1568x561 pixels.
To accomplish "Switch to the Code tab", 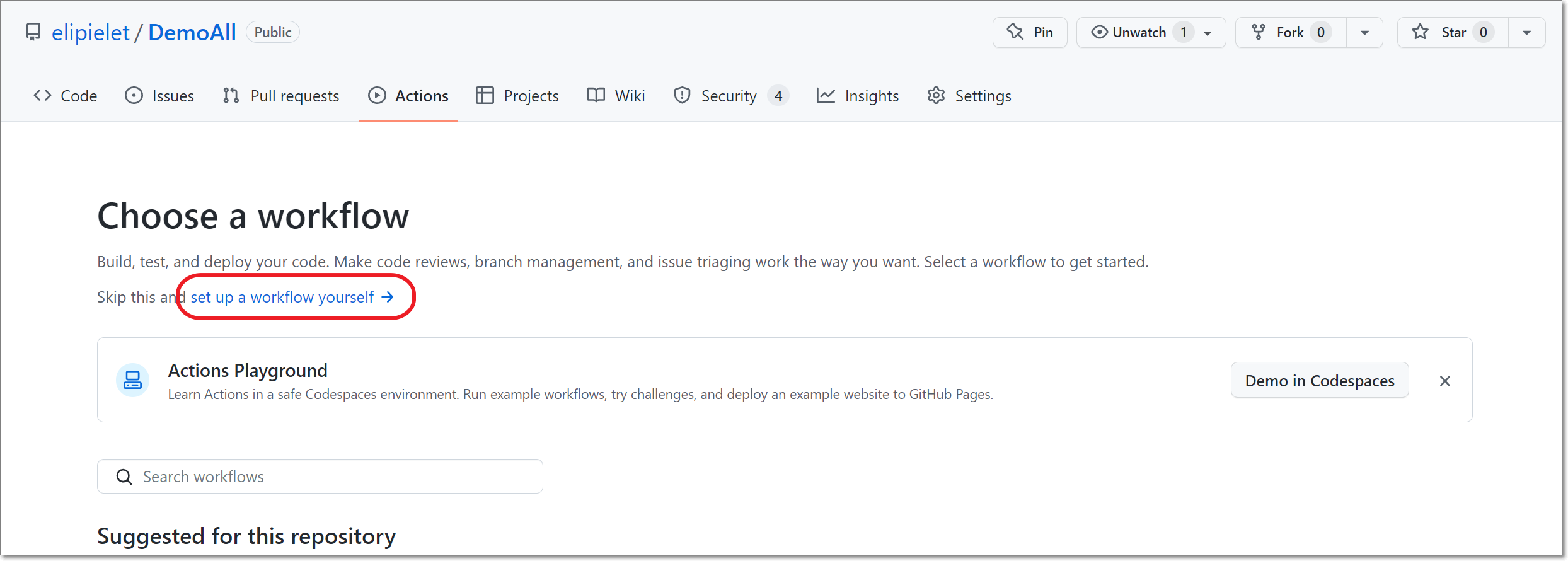I will click(65, 96).
